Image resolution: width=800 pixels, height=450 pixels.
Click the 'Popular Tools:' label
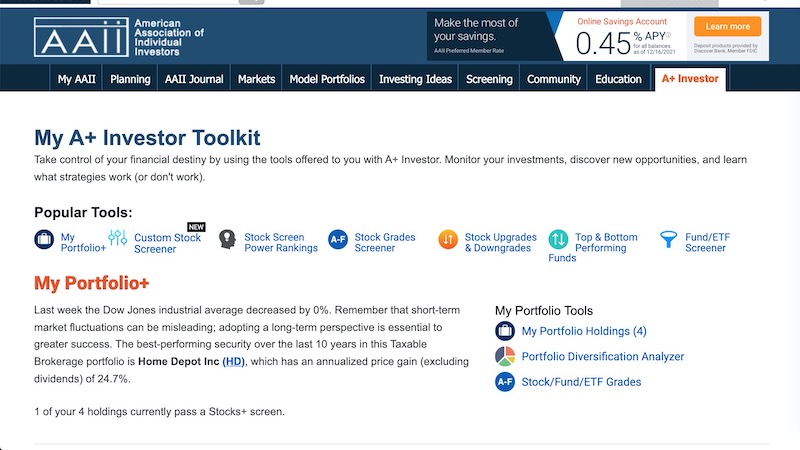[83, 212]
